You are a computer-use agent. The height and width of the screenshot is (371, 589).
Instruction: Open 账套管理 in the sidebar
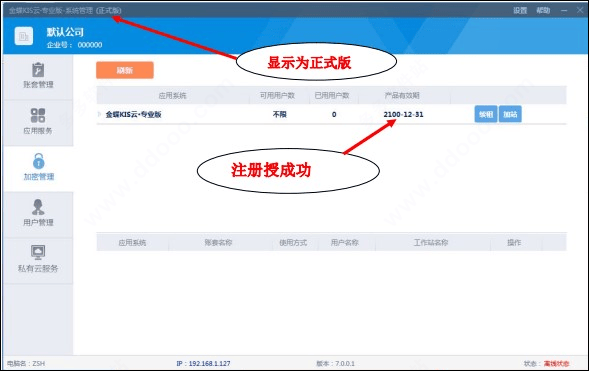click(x=38, y=77)
